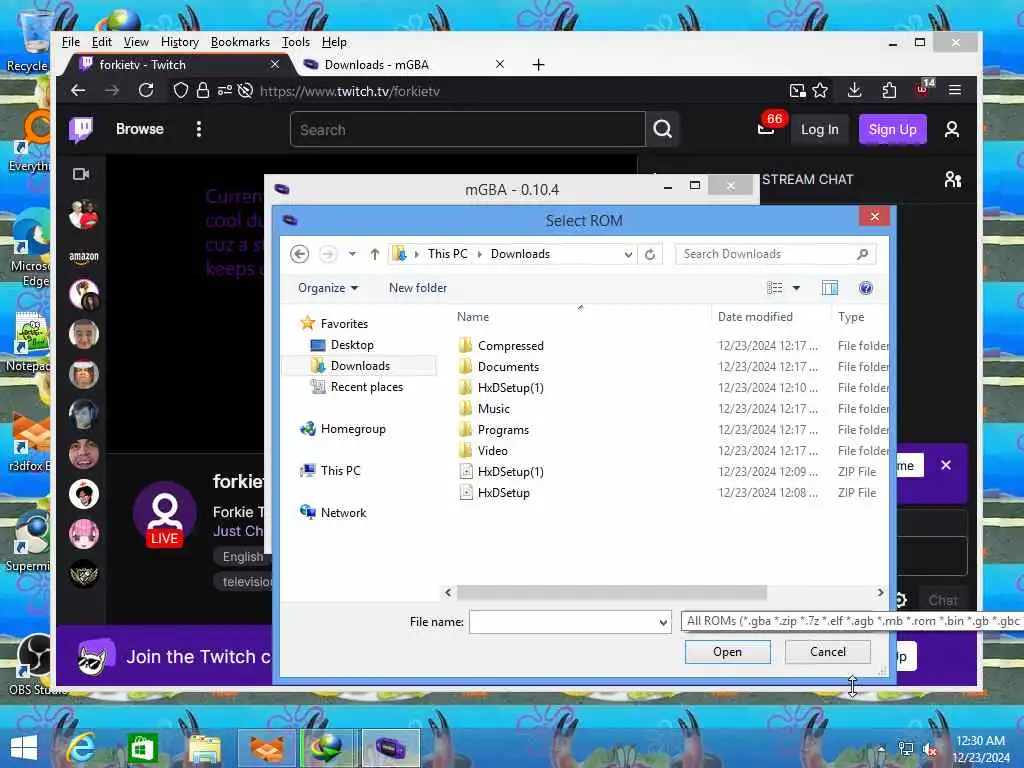Open the Firefox hamburger application menu
The width and height of the screenshot is (1024, 768).
point(955,90)
